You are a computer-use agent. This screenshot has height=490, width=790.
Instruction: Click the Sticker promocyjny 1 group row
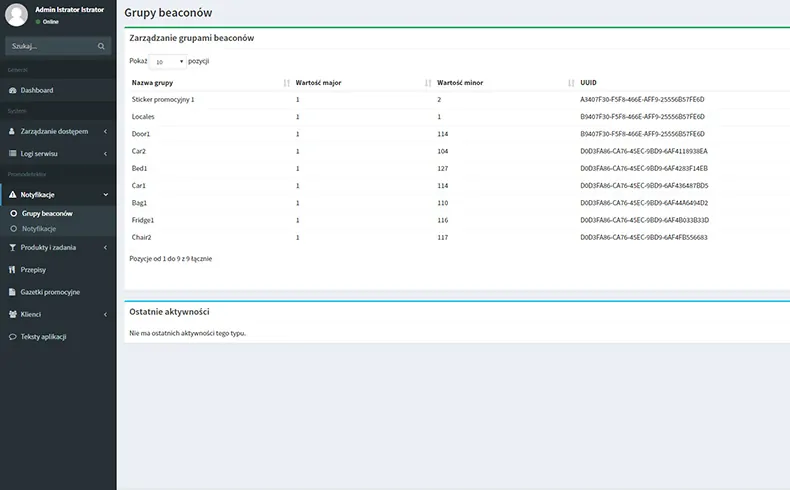(x=163, y=100)
